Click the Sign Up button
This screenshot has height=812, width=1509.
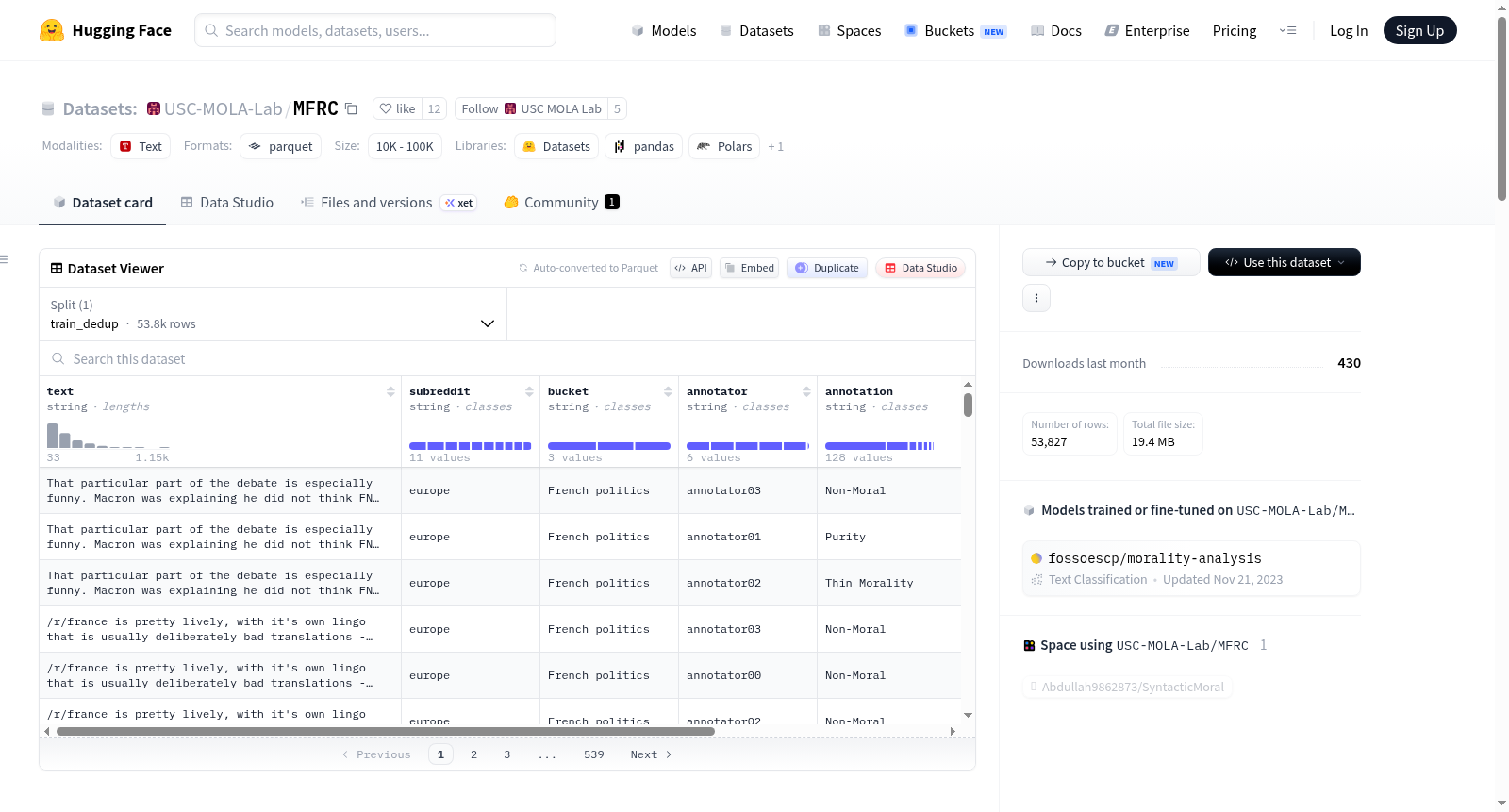(x=1419, y=30)
